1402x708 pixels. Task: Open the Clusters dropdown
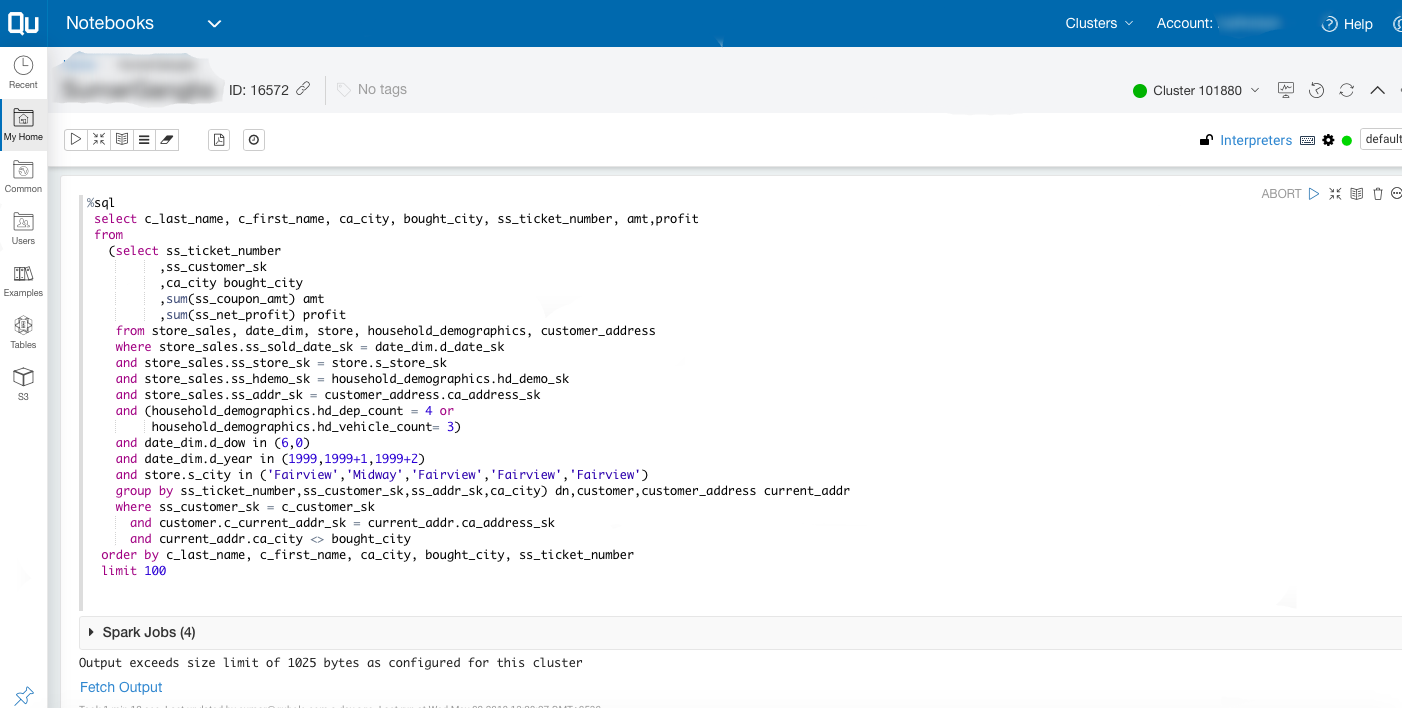(1099, 23)
